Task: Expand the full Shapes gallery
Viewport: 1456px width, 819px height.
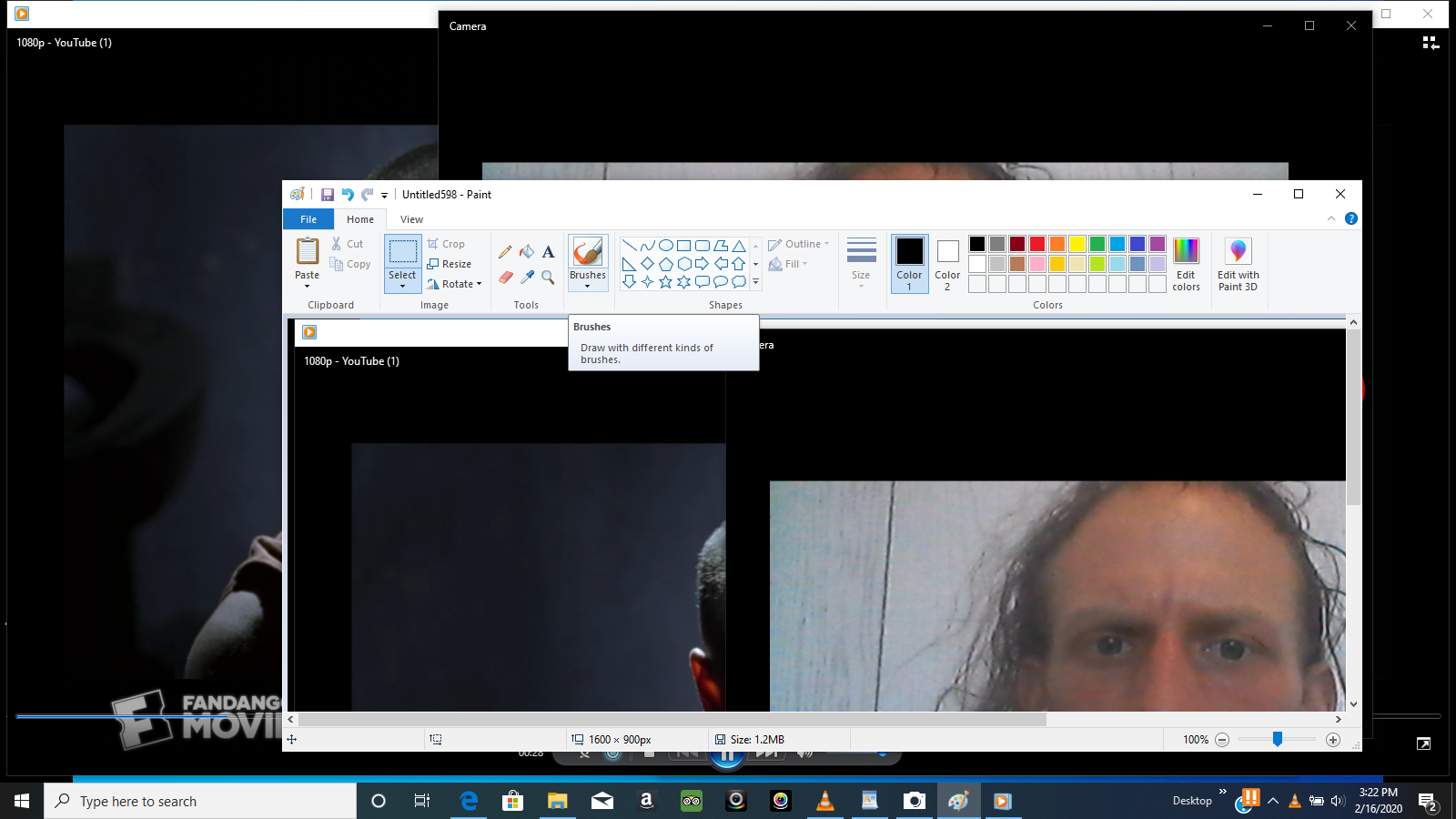Action: [x=755, y=282]
